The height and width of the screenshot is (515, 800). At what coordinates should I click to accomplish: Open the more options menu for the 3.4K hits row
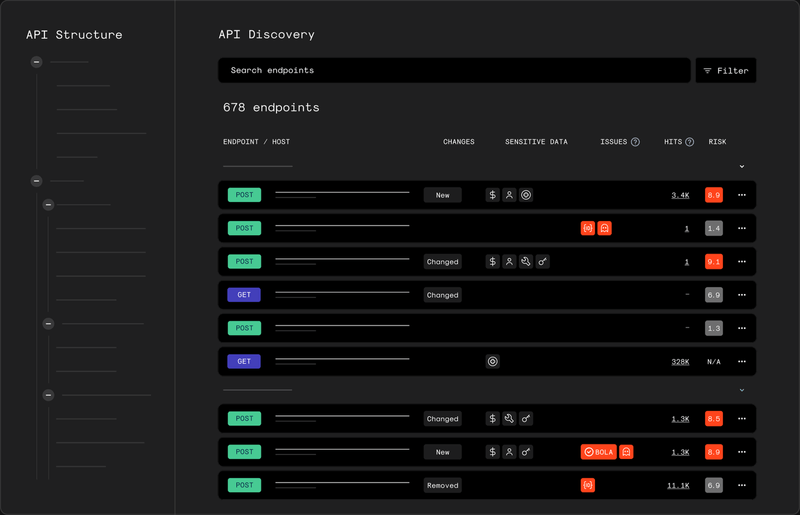[x=742, y=195]
